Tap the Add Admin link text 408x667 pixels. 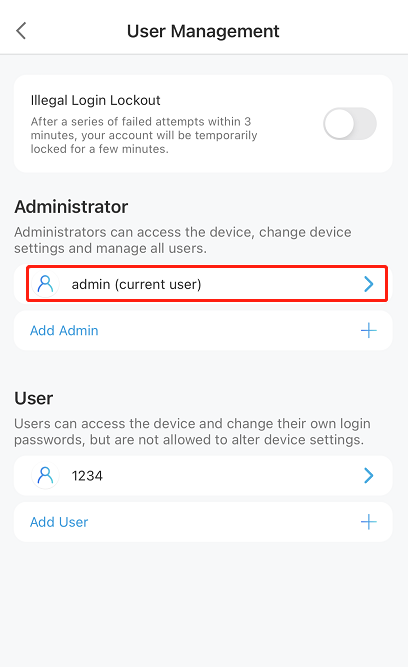coord(64,331)
